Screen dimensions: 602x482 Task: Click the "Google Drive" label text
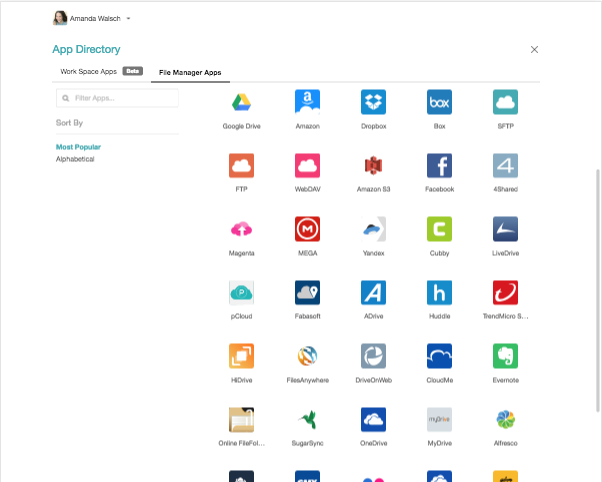click(x=241, y=126)
